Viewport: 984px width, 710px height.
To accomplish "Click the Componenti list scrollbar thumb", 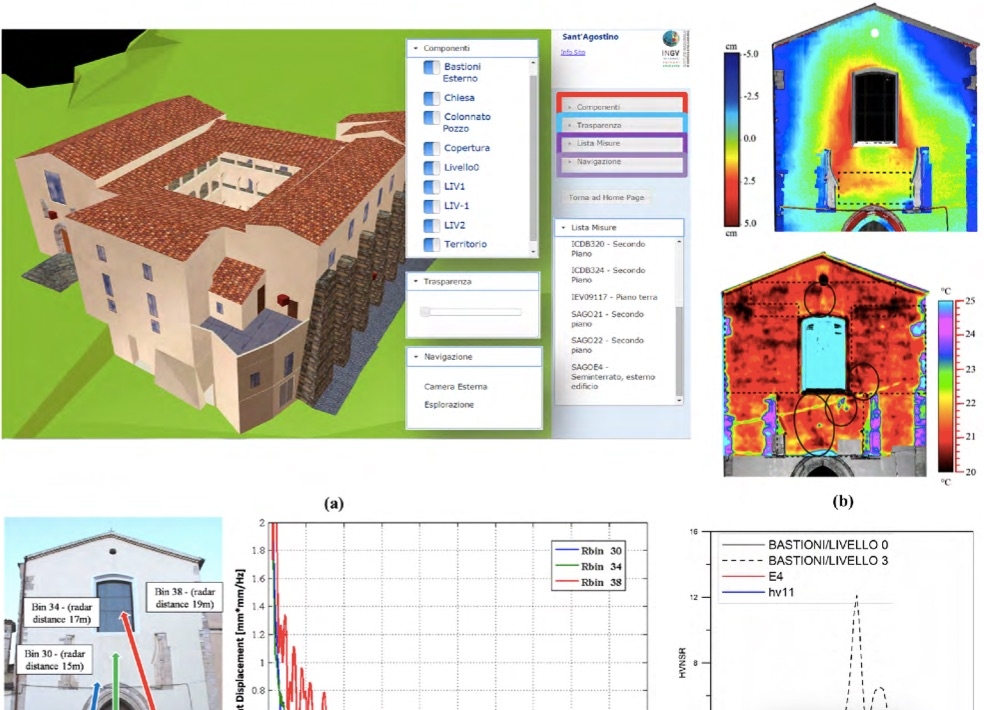I will pyautogui.click(x=533, y=157).
